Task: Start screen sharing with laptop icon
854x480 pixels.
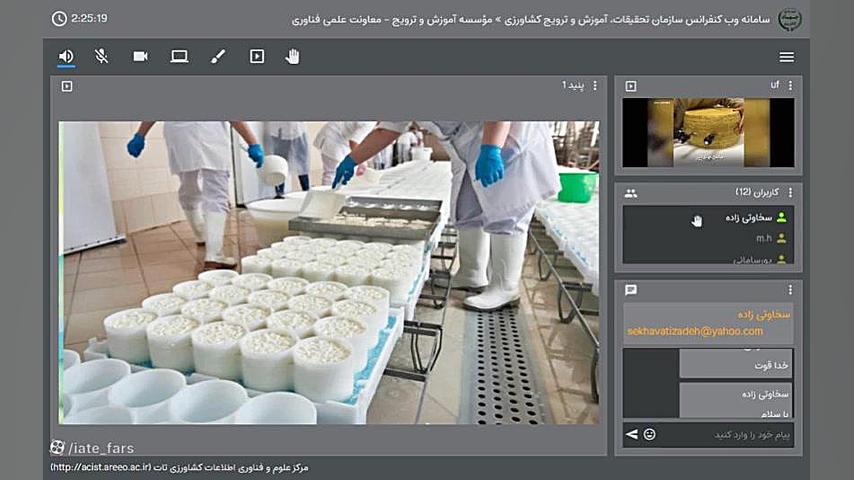Action: point(179,56)
